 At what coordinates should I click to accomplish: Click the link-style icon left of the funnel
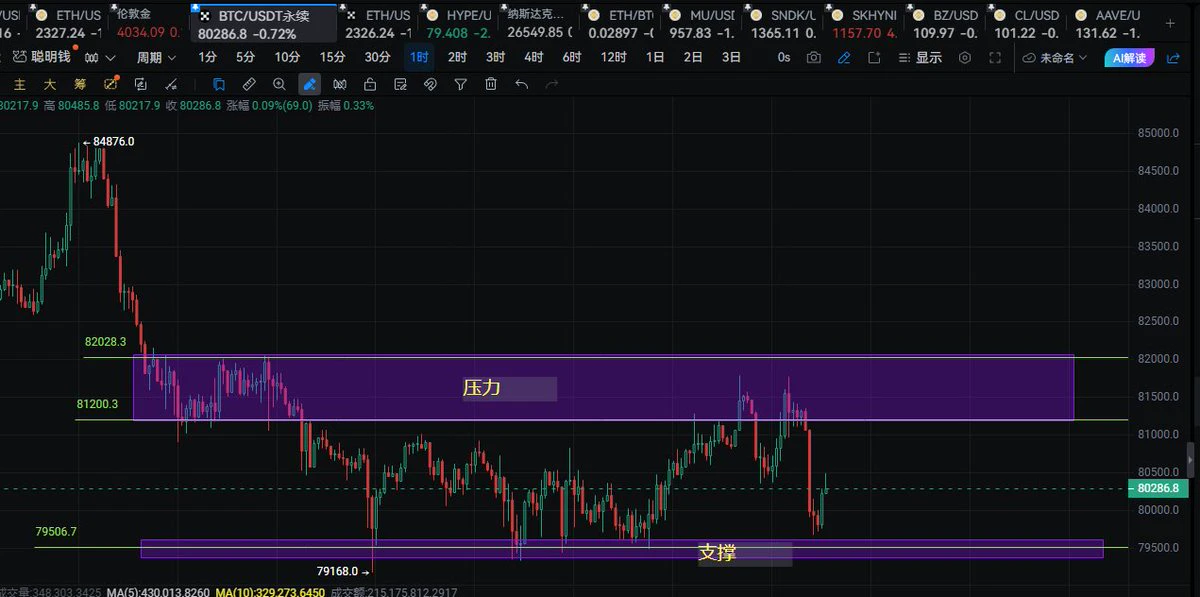pos(430,84)
